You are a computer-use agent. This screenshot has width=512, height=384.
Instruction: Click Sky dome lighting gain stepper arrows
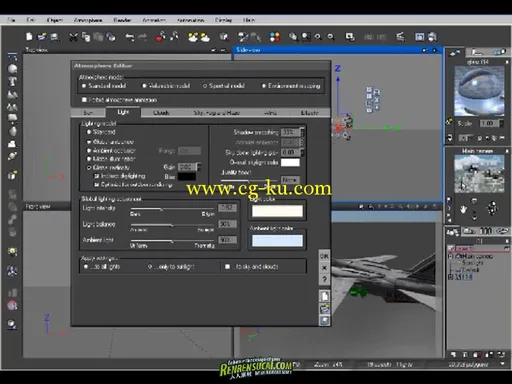point(302,152)
